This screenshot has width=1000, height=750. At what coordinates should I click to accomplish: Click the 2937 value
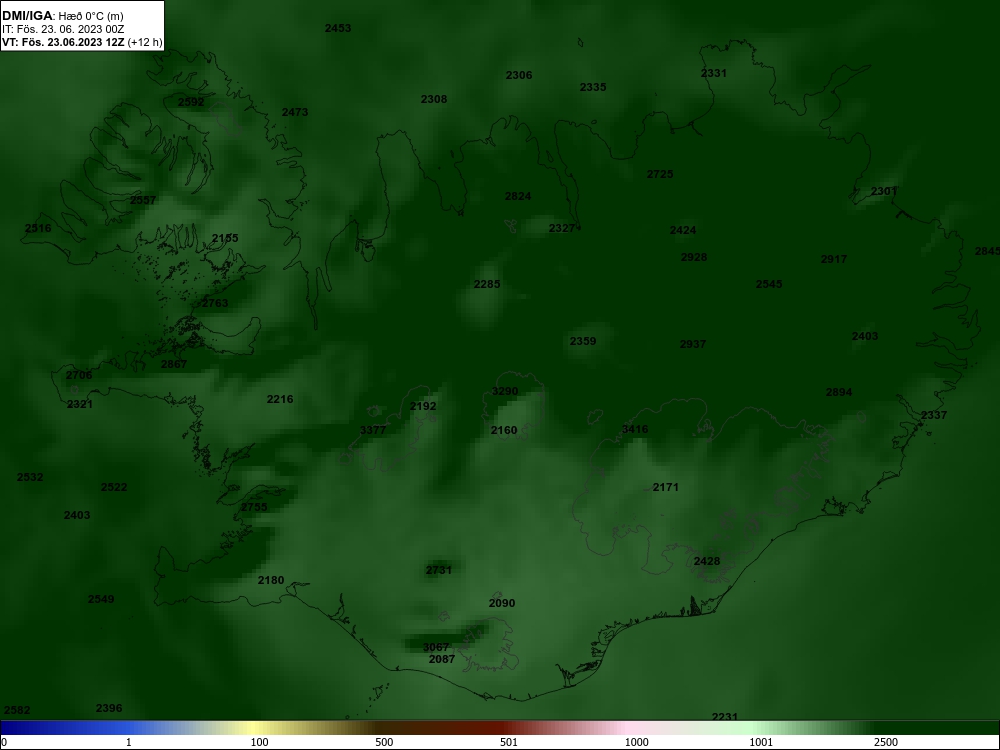pos(693,344)
